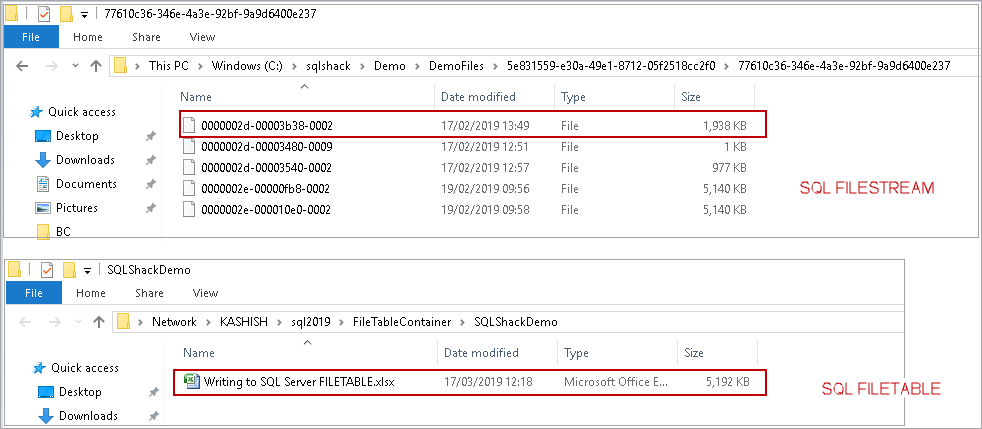
Task: Open the View tab in SQLShackDemo window
Action: pos(205,293)
